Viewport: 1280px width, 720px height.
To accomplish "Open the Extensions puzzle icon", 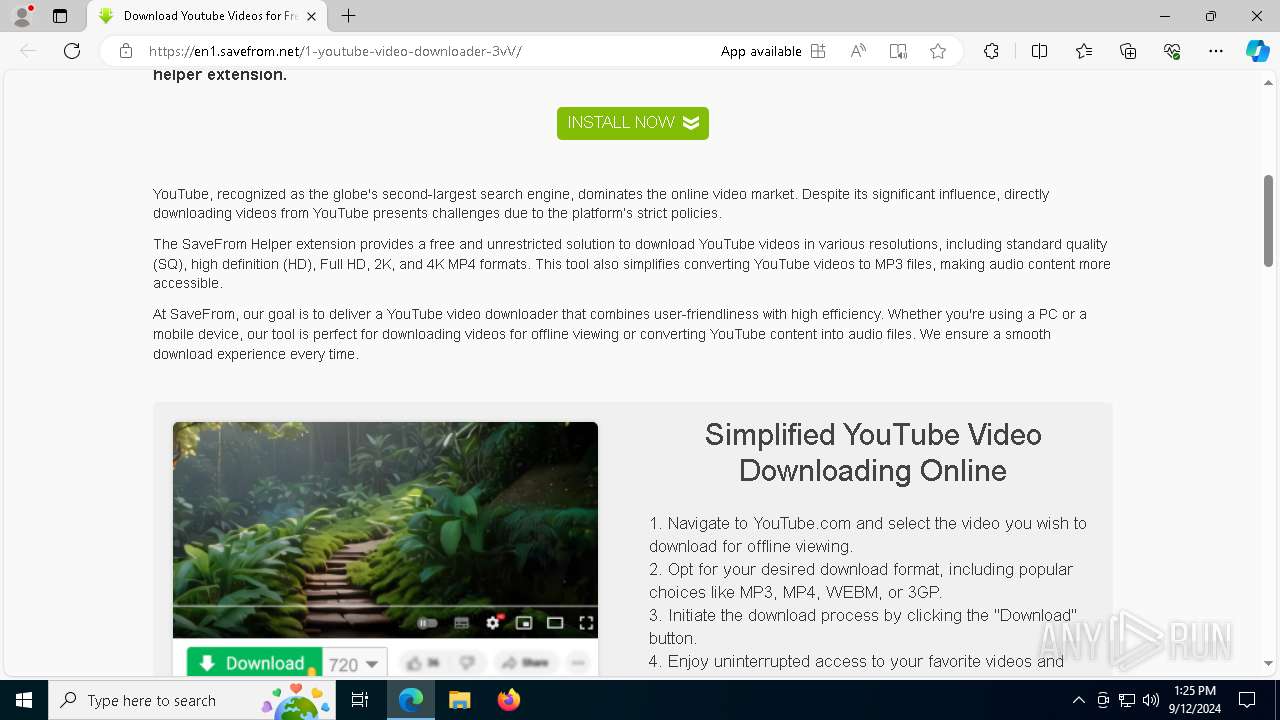I will pos(991,51).
